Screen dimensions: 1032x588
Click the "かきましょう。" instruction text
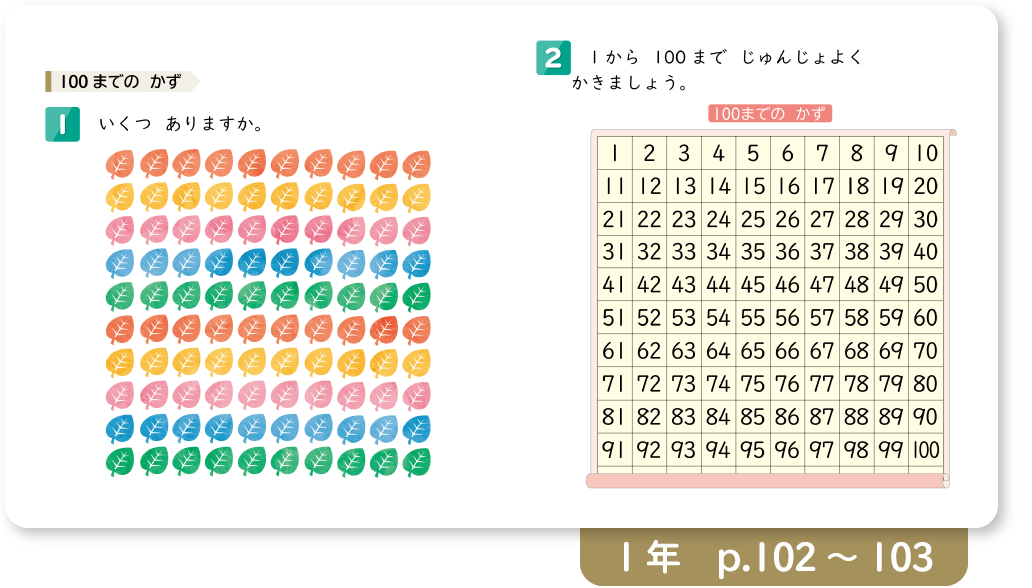[x=630, y=84]
